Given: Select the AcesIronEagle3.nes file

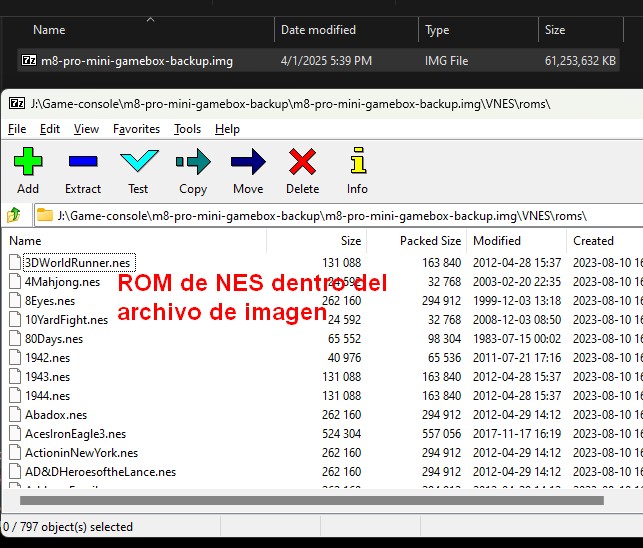Looking at the screenshot, I should pos(75,434).
